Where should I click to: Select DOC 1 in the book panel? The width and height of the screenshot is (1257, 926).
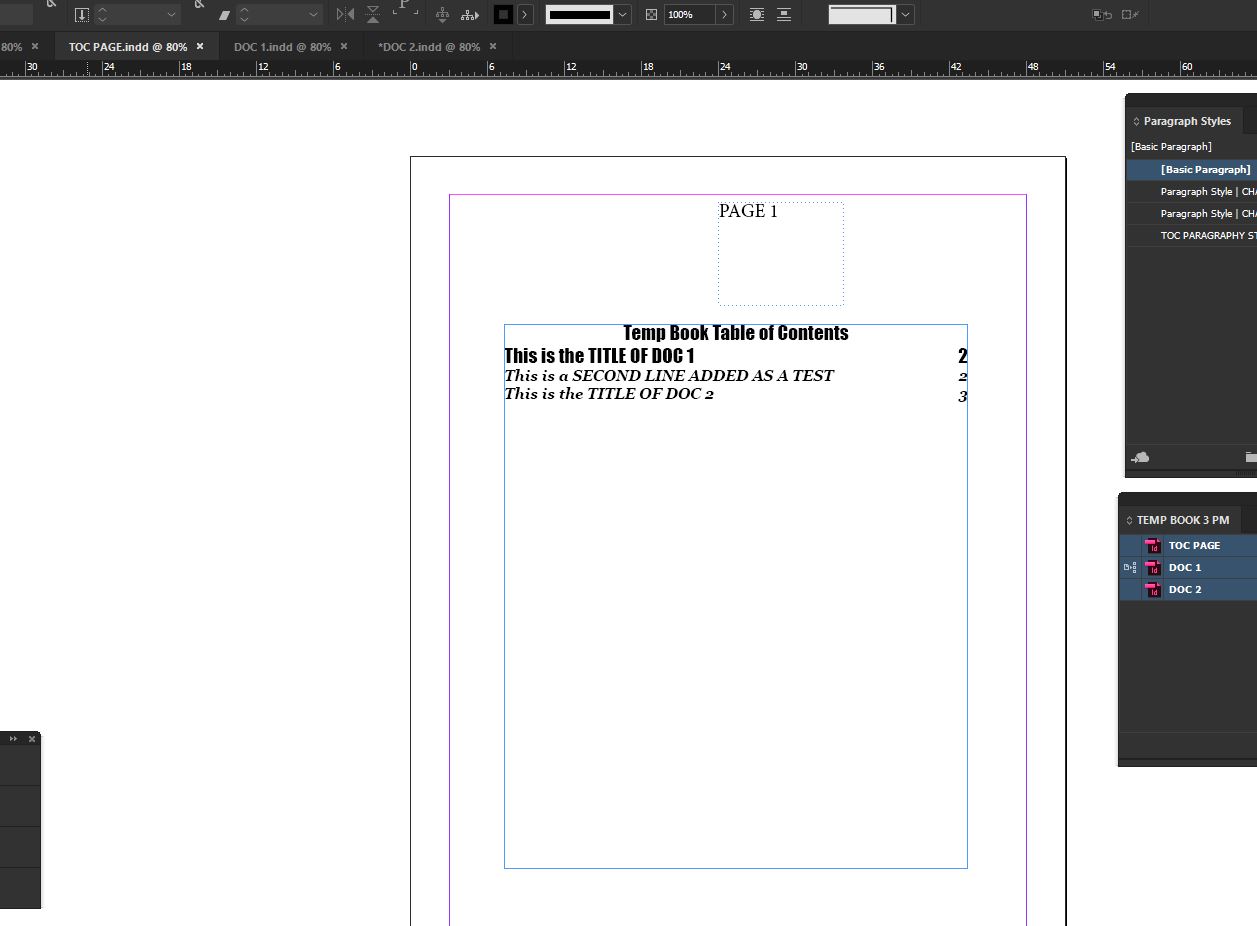1188,568
